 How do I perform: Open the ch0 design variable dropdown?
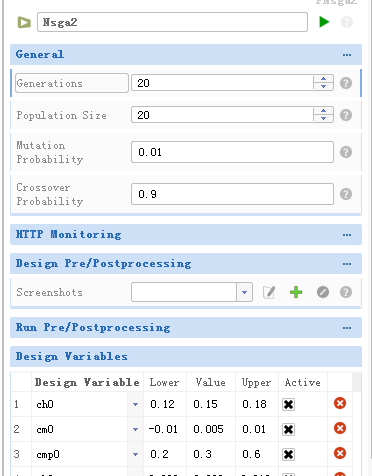pyautogui.click(x=135, y=404)
